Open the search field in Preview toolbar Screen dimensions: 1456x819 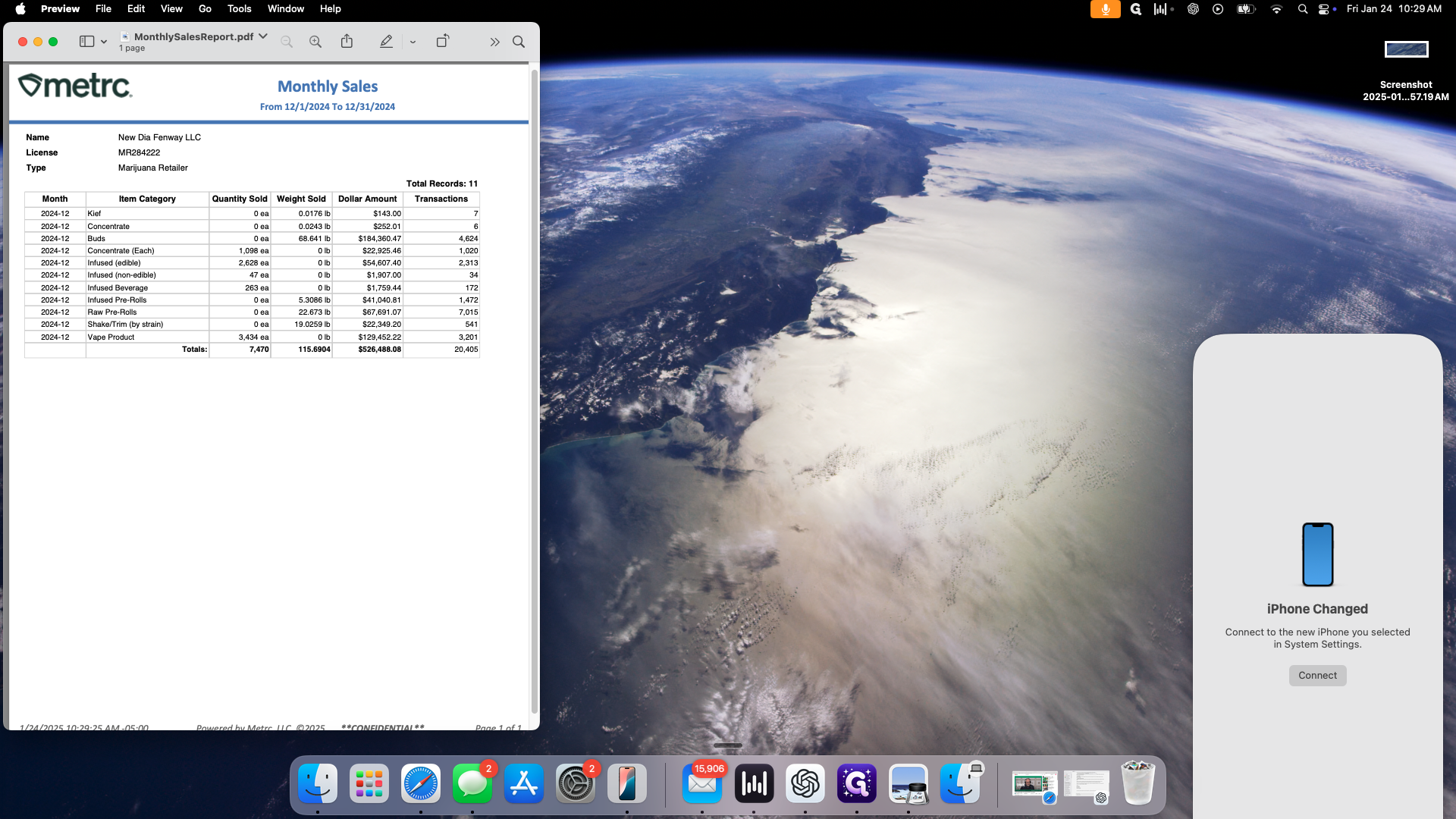pos(519,42)
